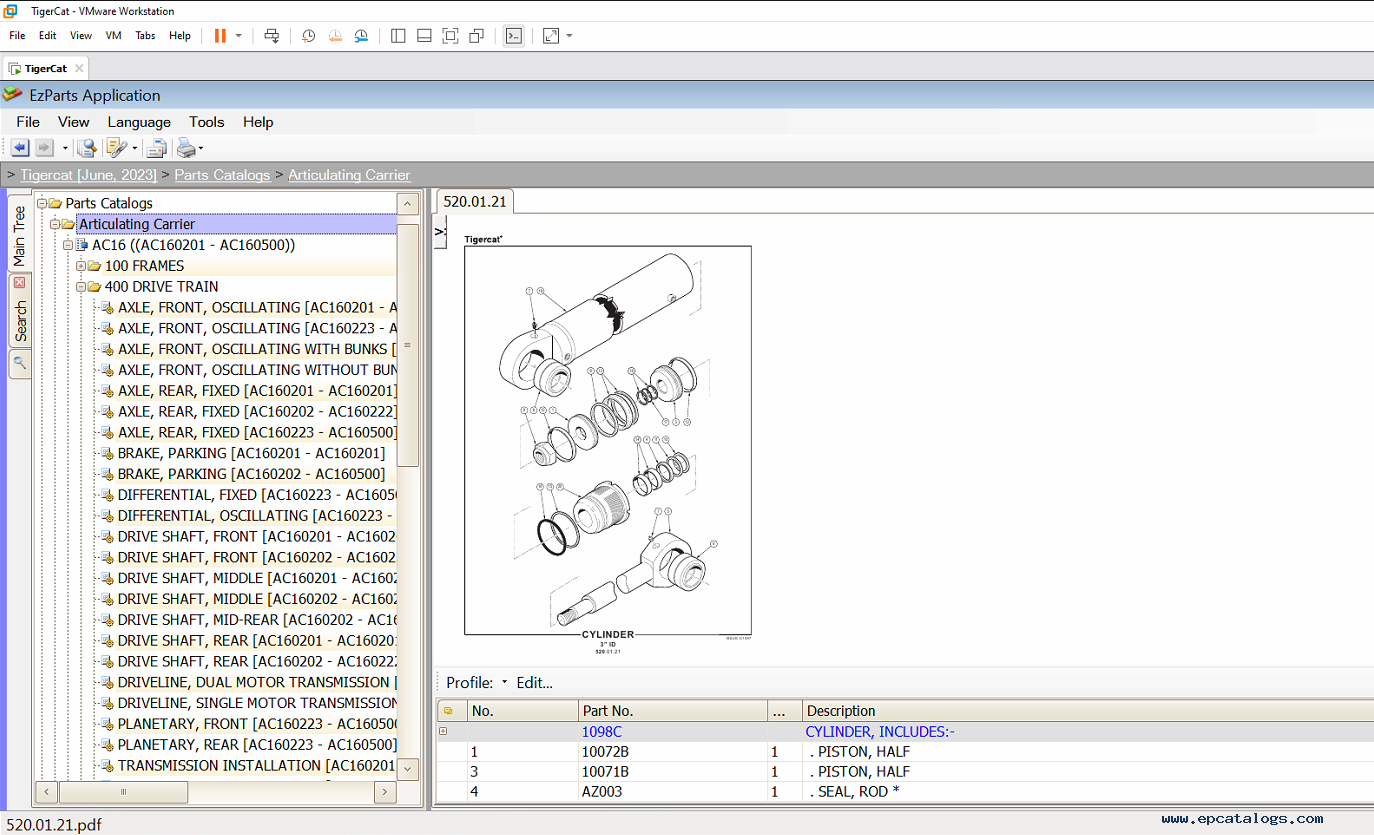Enter VMware full screen mode icon
Viewport: 1374px width, 835px height.
[x=450, y=35]
